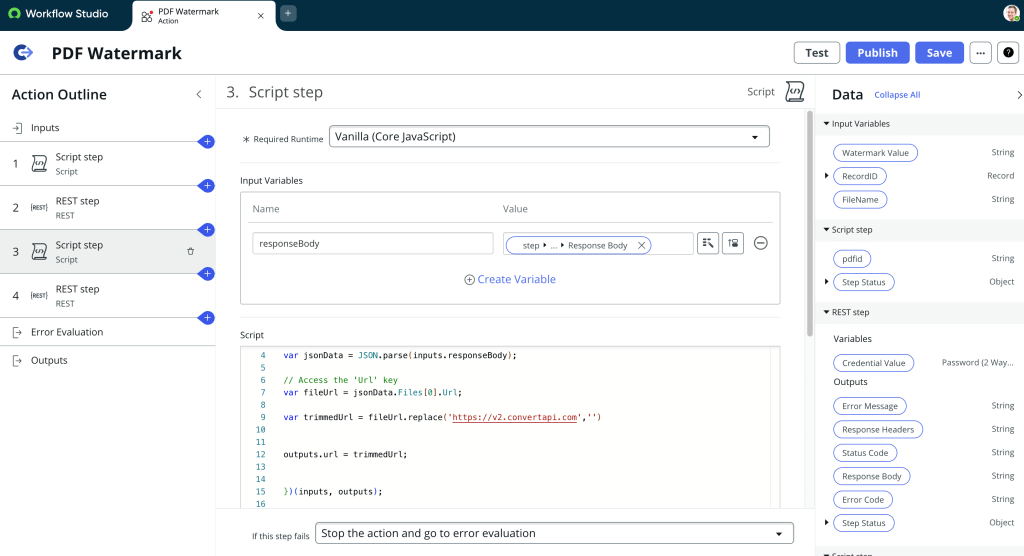Close the PDF Watermark tab
The width and height of the screenshot is (1024, 556).
[x=261, y=16]
